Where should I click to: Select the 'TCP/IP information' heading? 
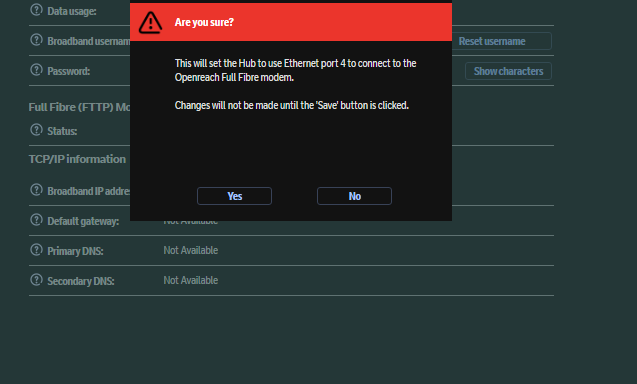click(x=77, y=159)
